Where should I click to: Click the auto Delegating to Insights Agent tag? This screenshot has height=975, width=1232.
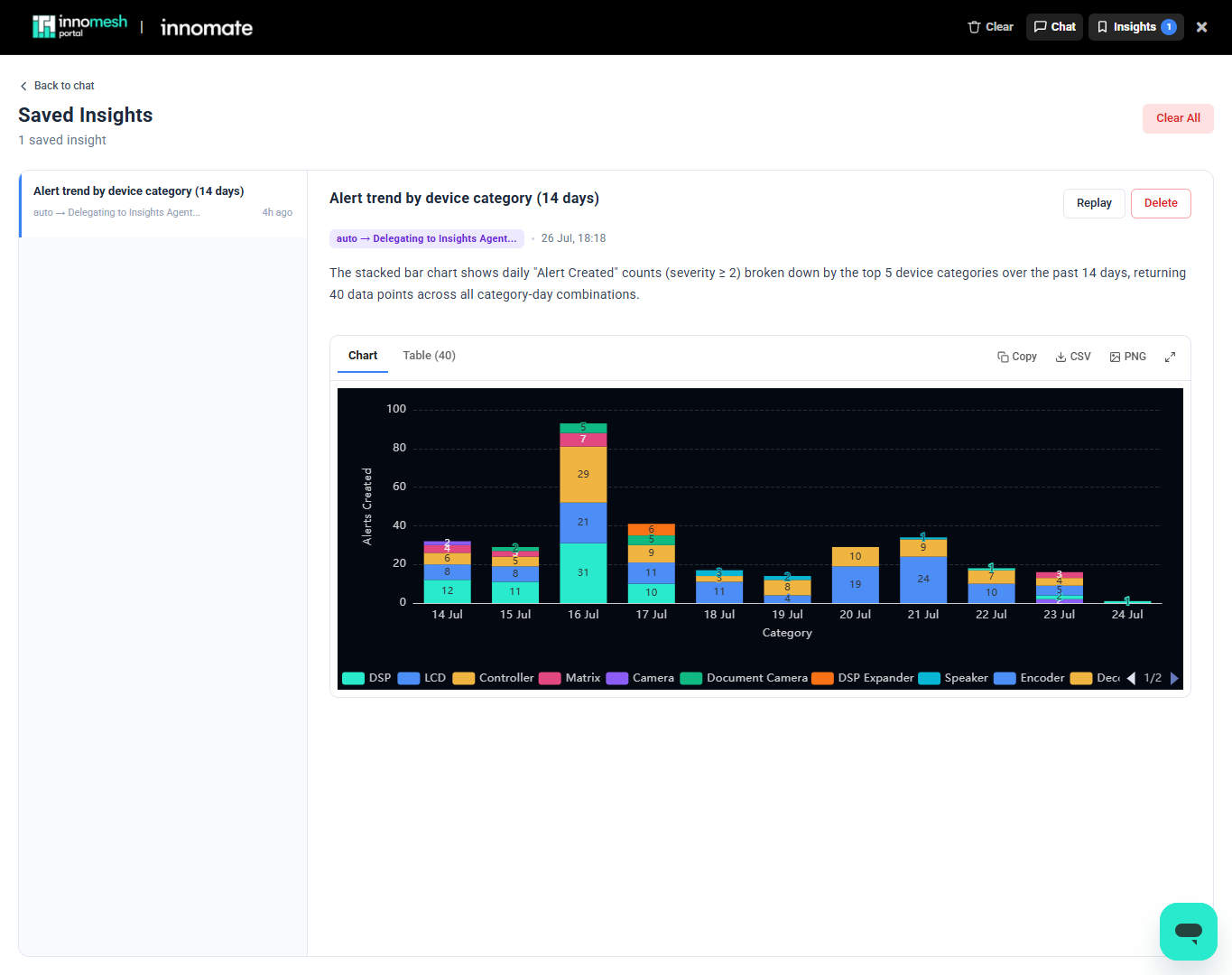click(427, 238)
